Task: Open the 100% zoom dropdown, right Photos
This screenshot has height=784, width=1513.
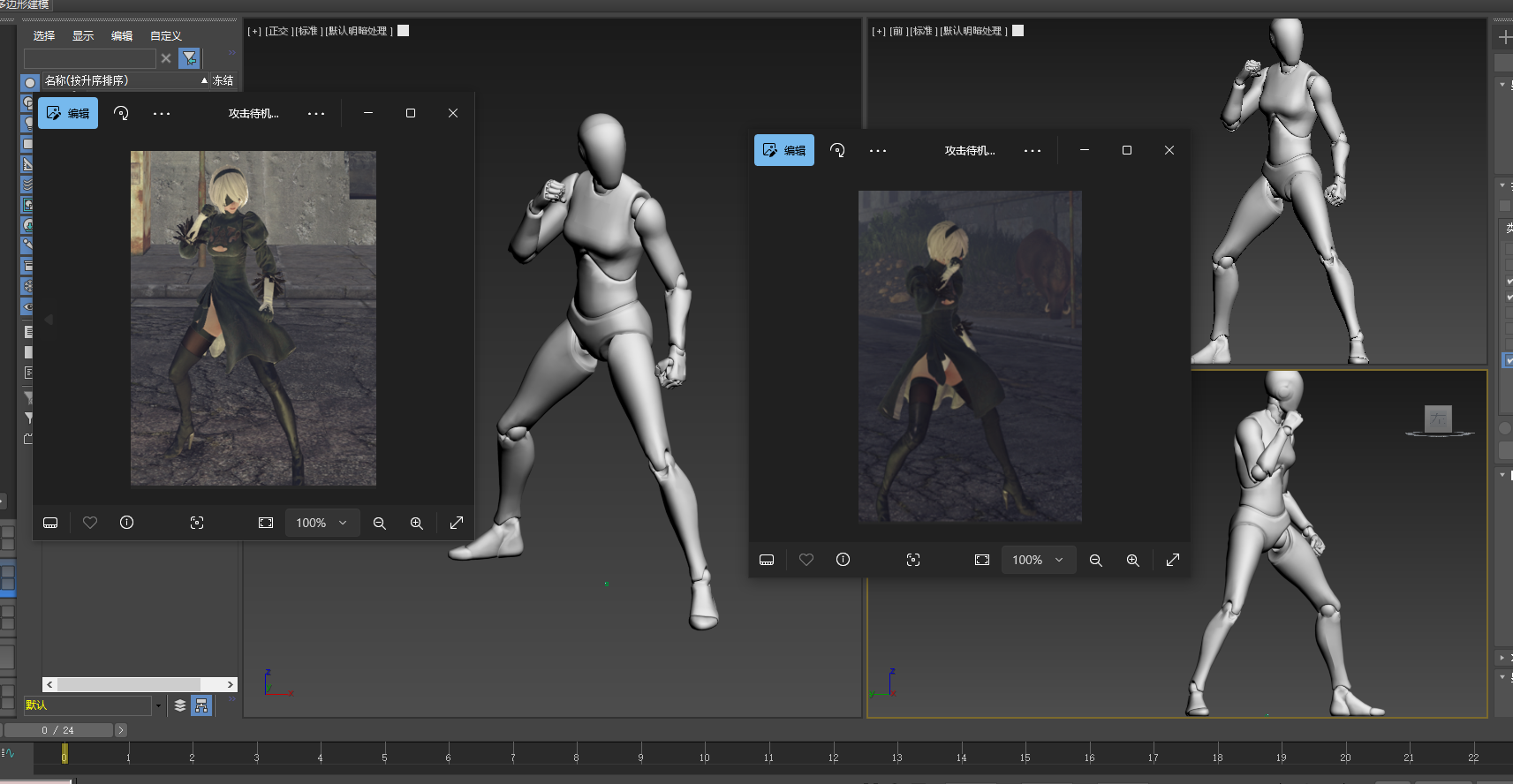Action: (x=1039, y=560)
